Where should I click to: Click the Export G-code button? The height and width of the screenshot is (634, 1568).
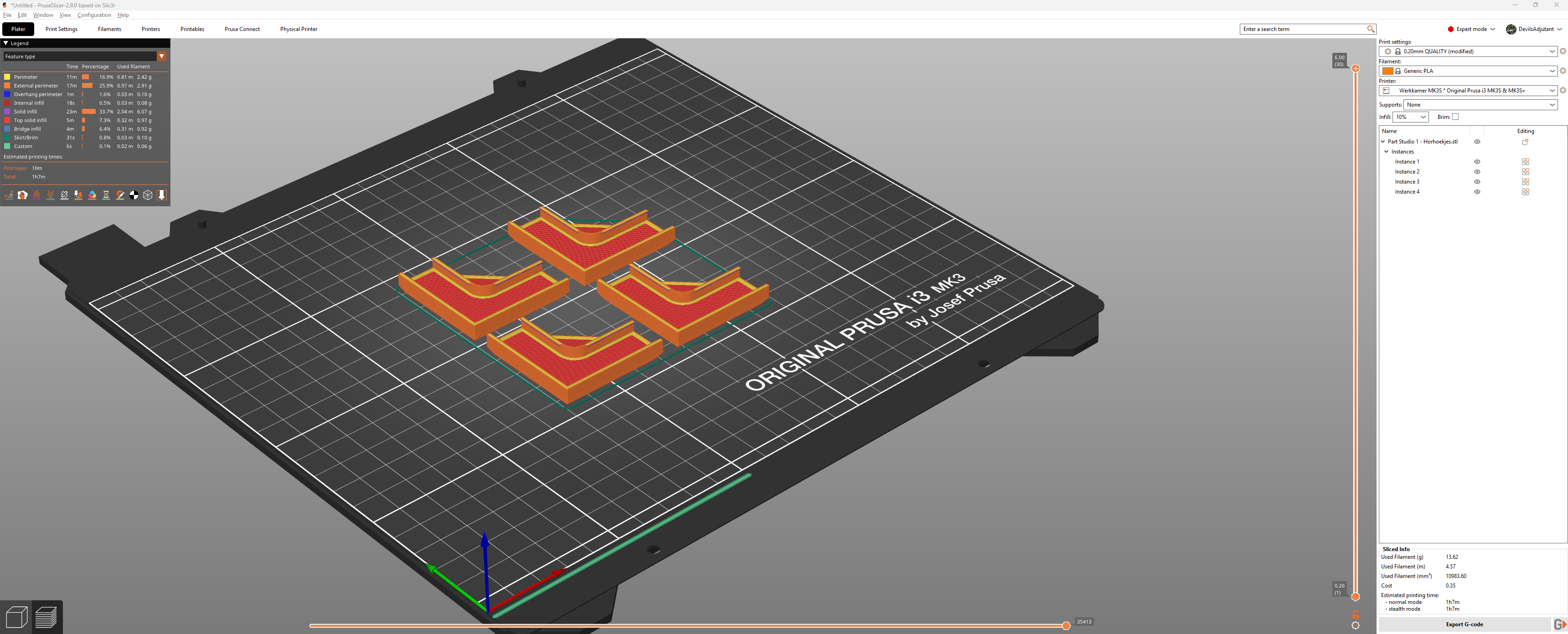click(x=1465, y=624)
